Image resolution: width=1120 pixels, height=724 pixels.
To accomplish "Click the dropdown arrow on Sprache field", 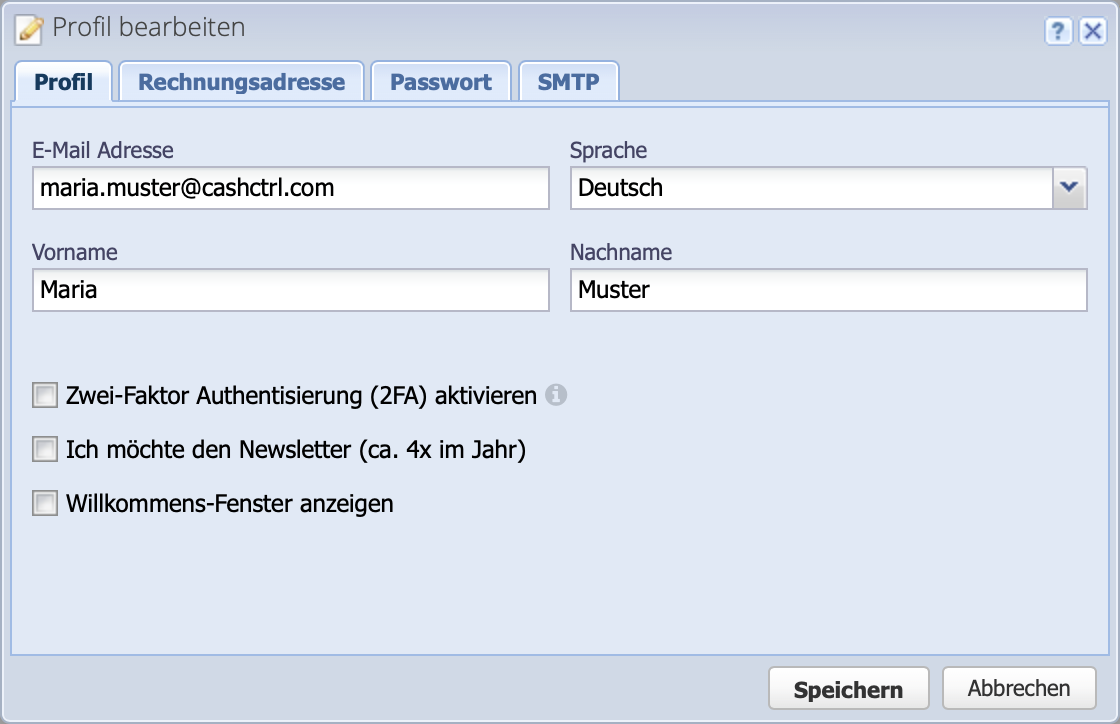I will [1070, 187].
